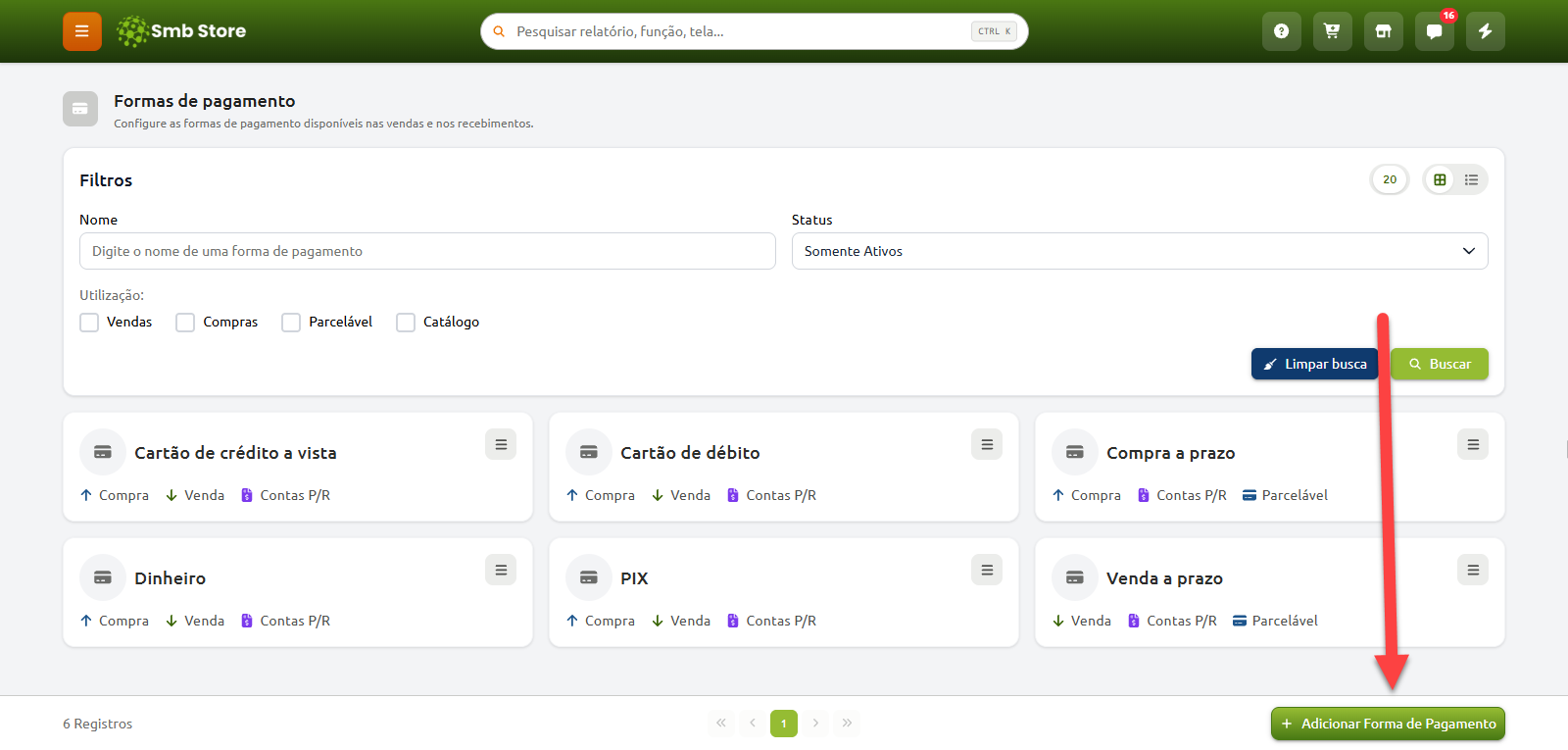Image resolution: width=1568 pixels, height=750 pixels.
Task: Open the Venda a prazo card title
Action: click(1164, 578)
